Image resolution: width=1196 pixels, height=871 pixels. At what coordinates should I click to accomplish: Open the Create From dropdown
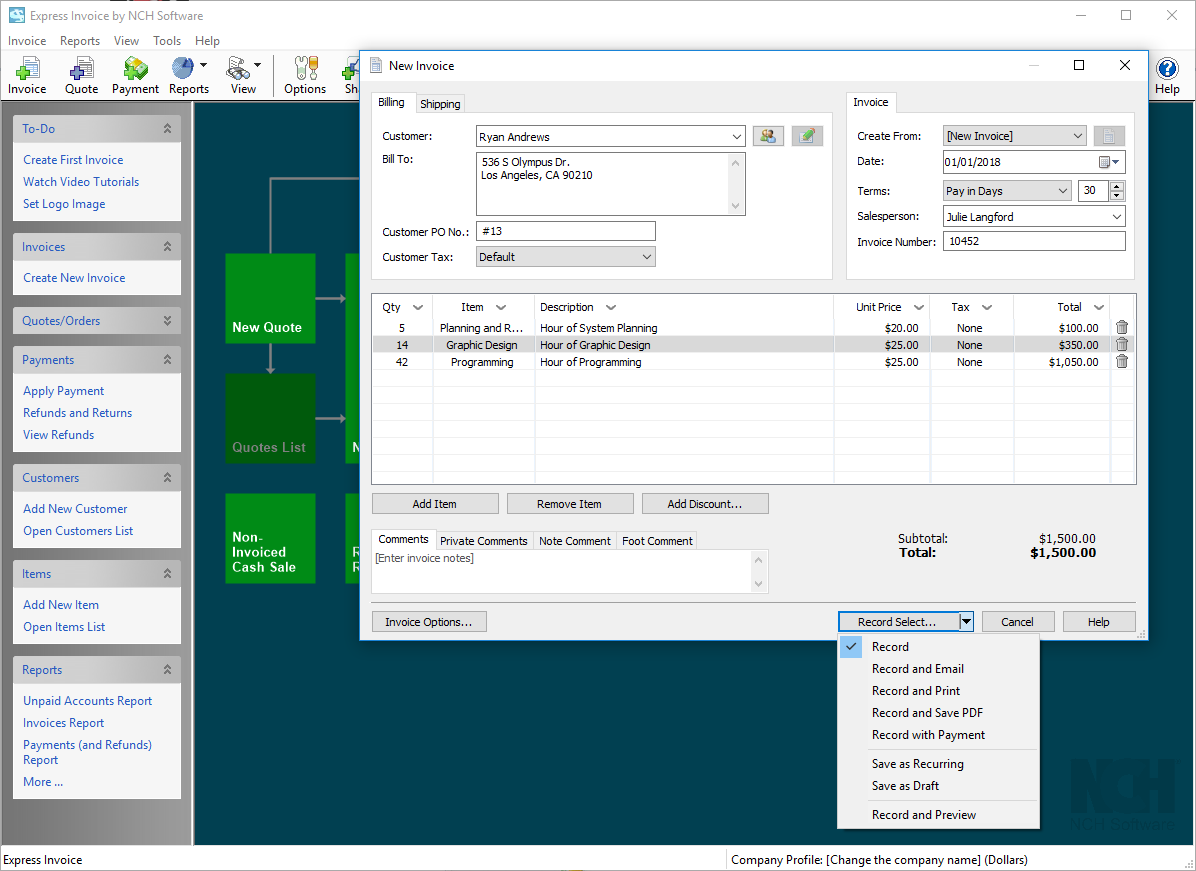[x=1076, y=134]
